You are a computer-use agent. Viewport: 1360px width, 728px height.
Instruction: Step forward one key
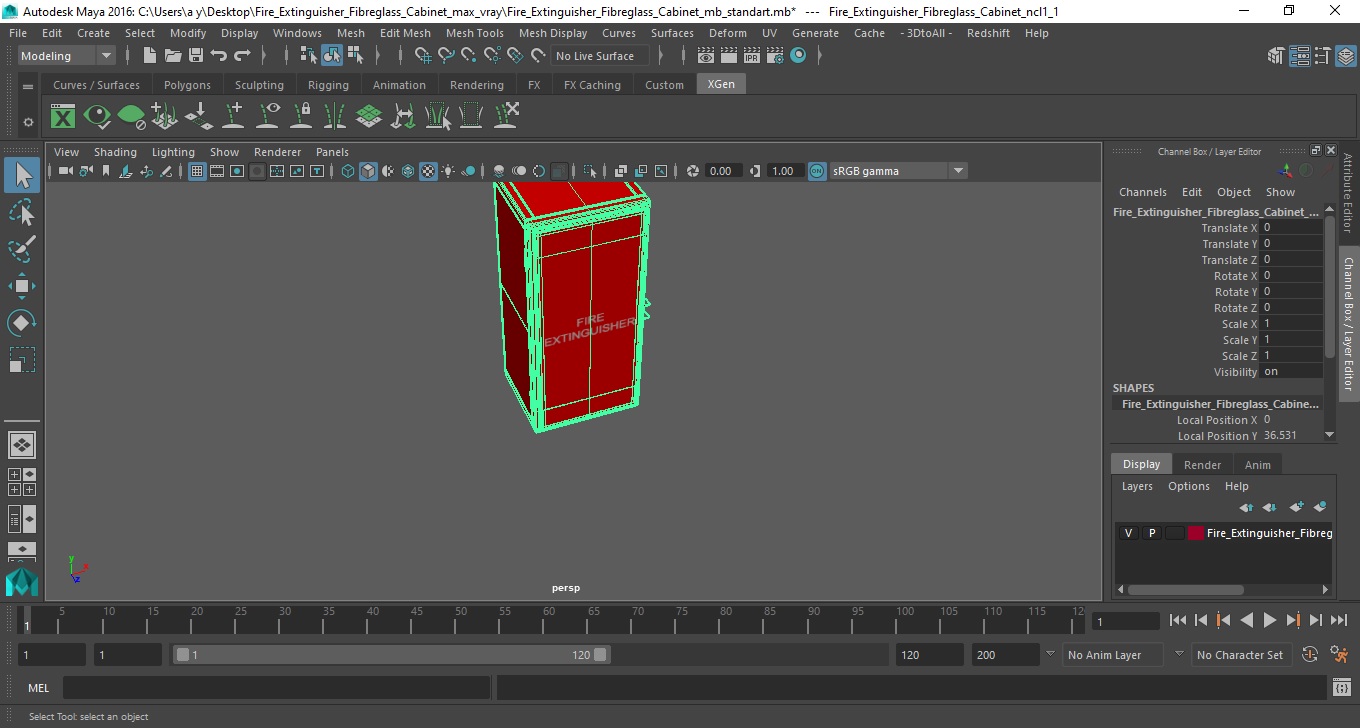pyautogui.click(x=1293, y=621)
